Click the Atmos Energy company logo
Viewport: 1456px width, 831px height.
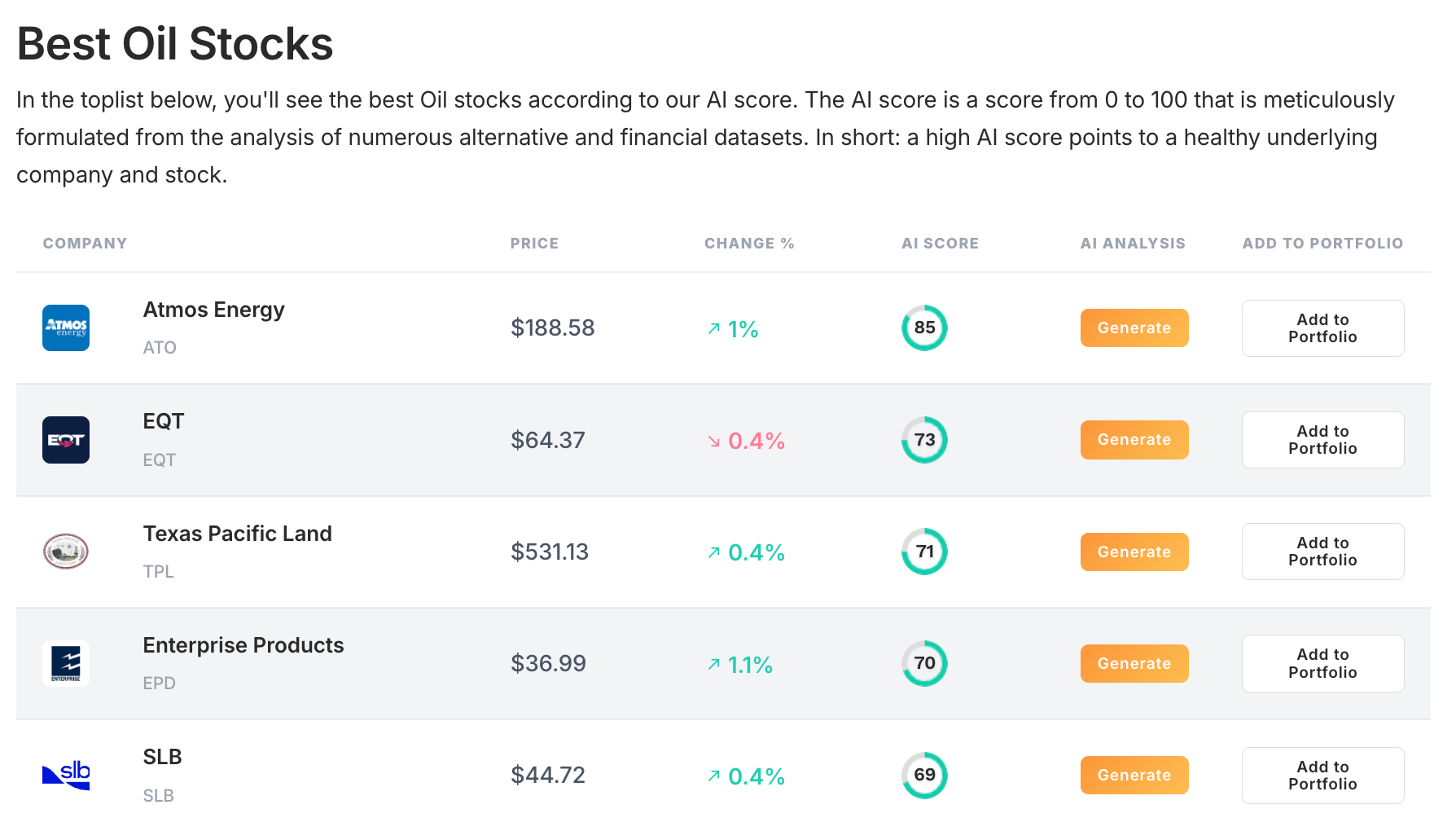point(66,328)
